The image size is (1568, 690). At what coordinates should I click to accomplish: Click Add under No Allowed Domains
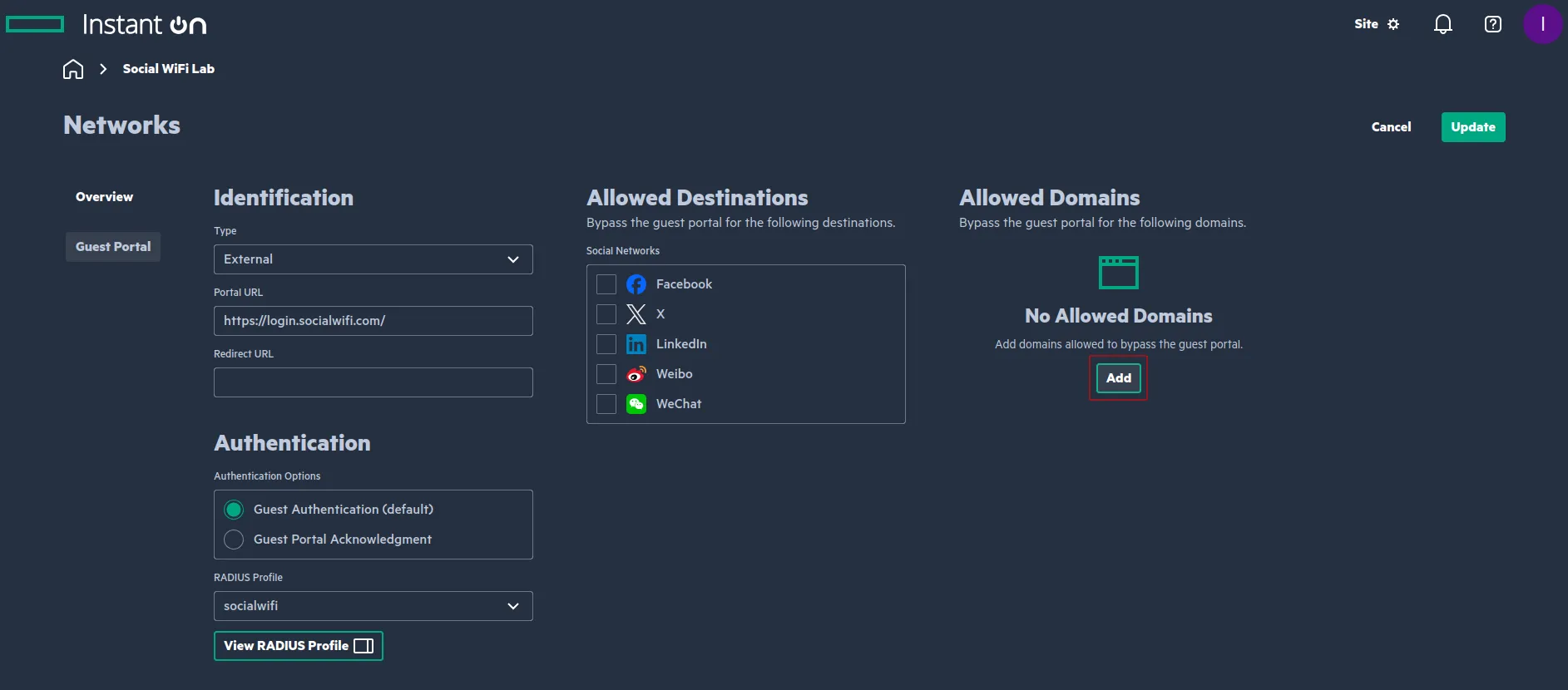[1118, 378]
